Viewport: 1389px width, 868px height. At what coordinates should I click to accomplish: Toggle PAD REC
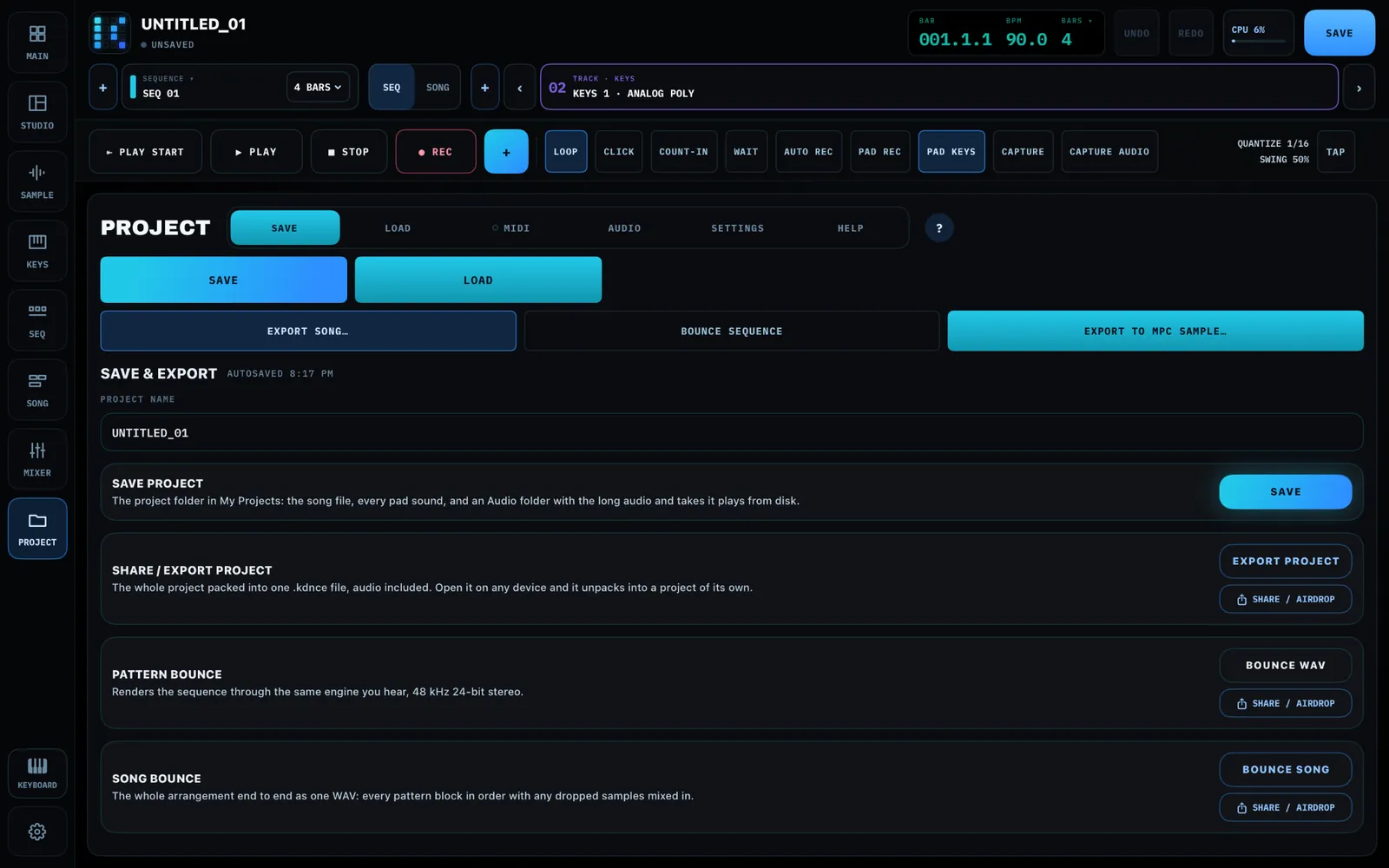coord(879,152)
